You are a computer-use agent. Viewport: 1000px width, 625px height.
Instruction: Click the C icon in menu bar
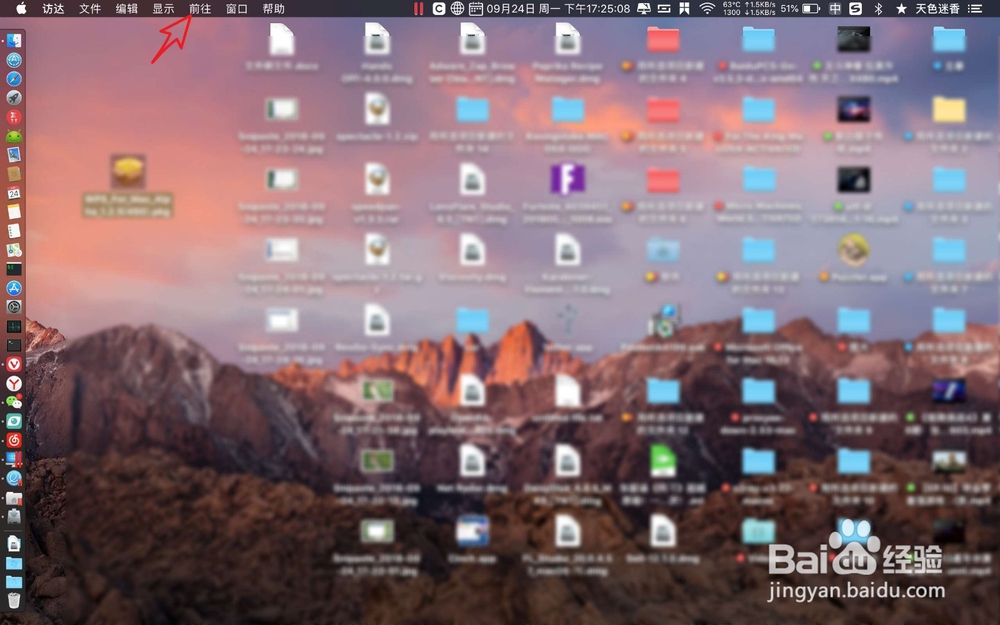click(x=439, y=8)
